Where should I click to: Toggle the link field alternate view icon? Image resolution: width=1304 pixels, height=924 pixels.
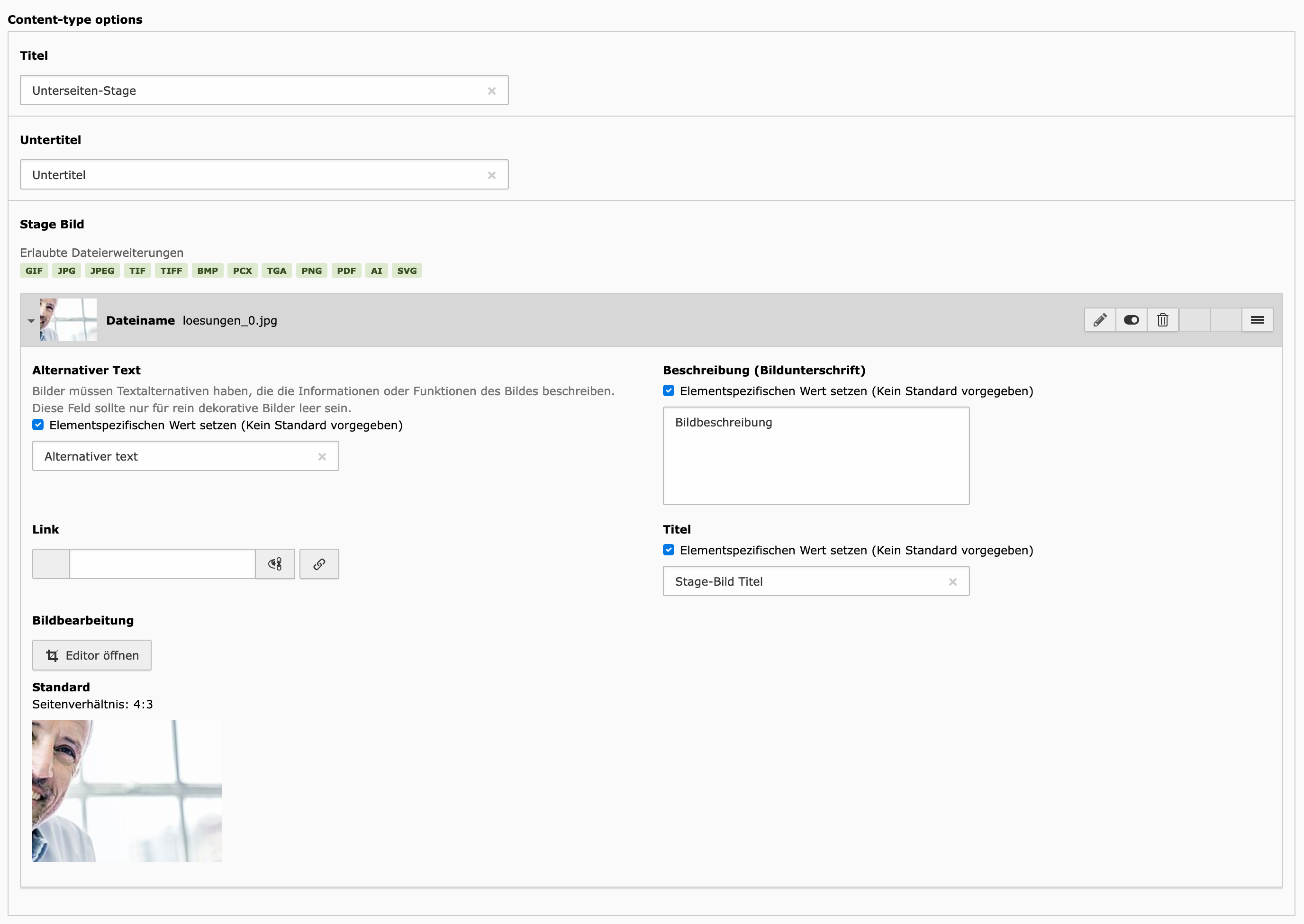pyautogui.click(x=275, y=564)
